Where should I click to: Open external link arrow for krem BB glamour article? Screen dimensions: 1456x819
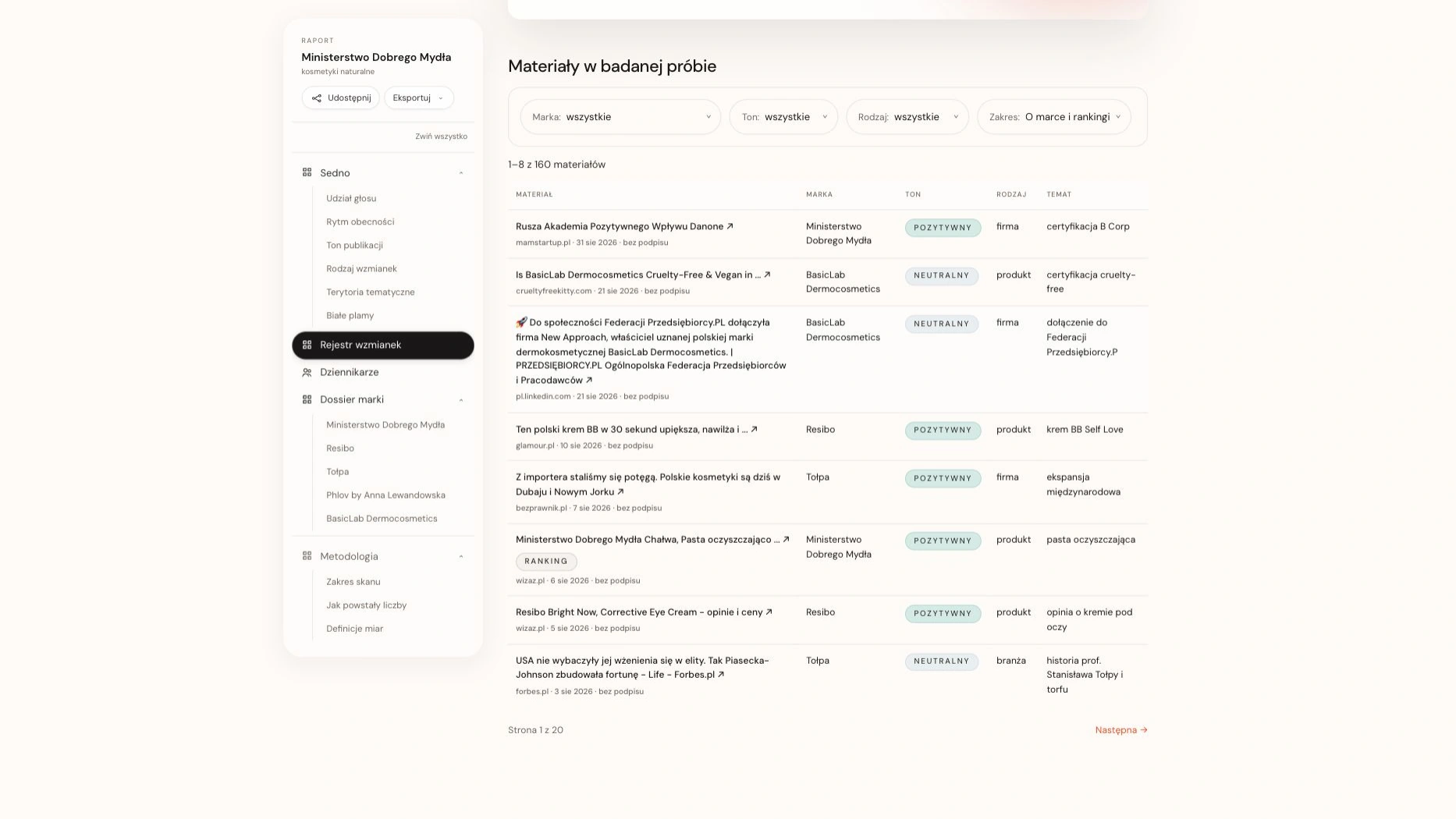click(x=754, y=429)
